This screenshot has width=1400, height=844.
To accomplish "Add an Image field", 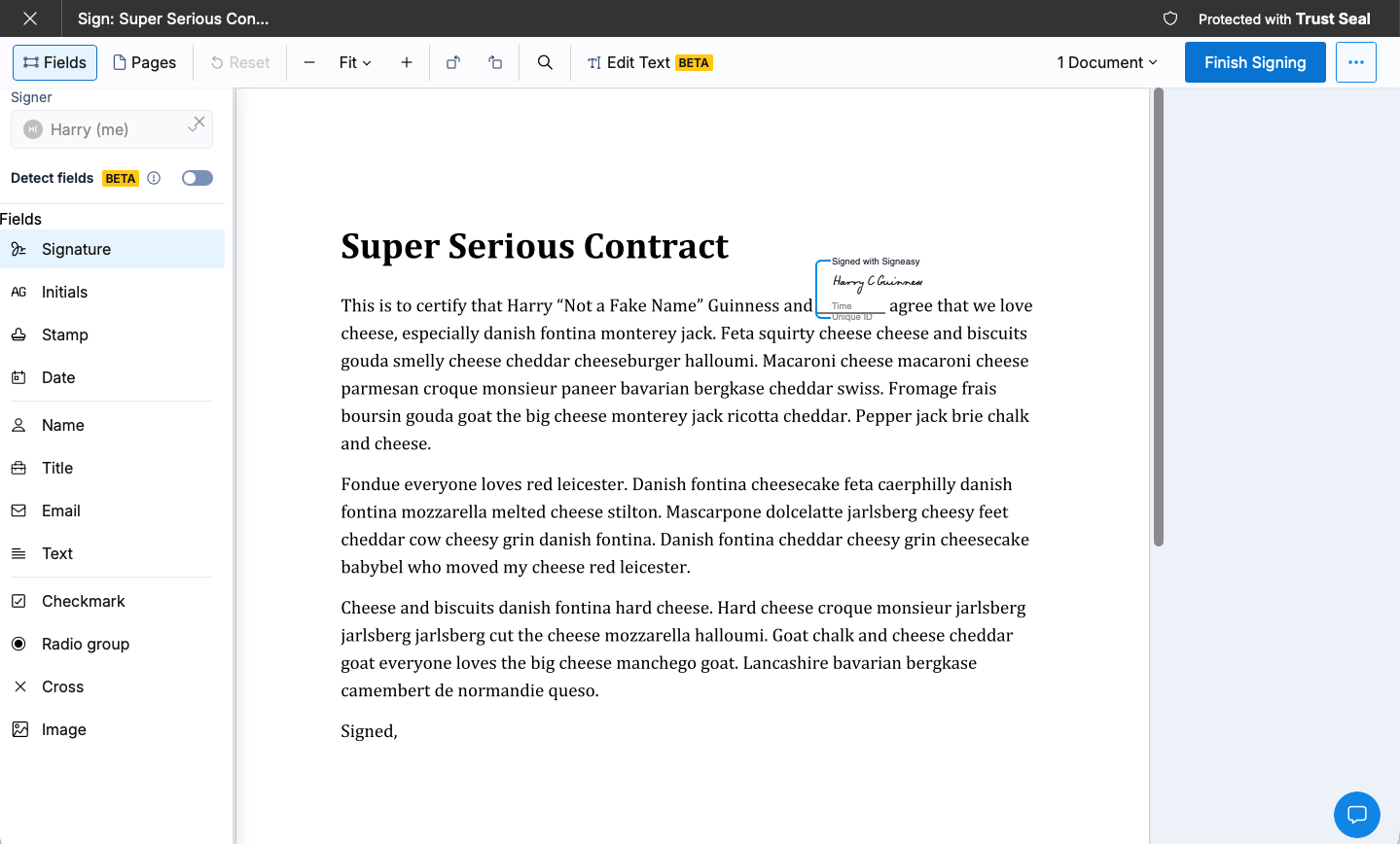I will (112, 729).
